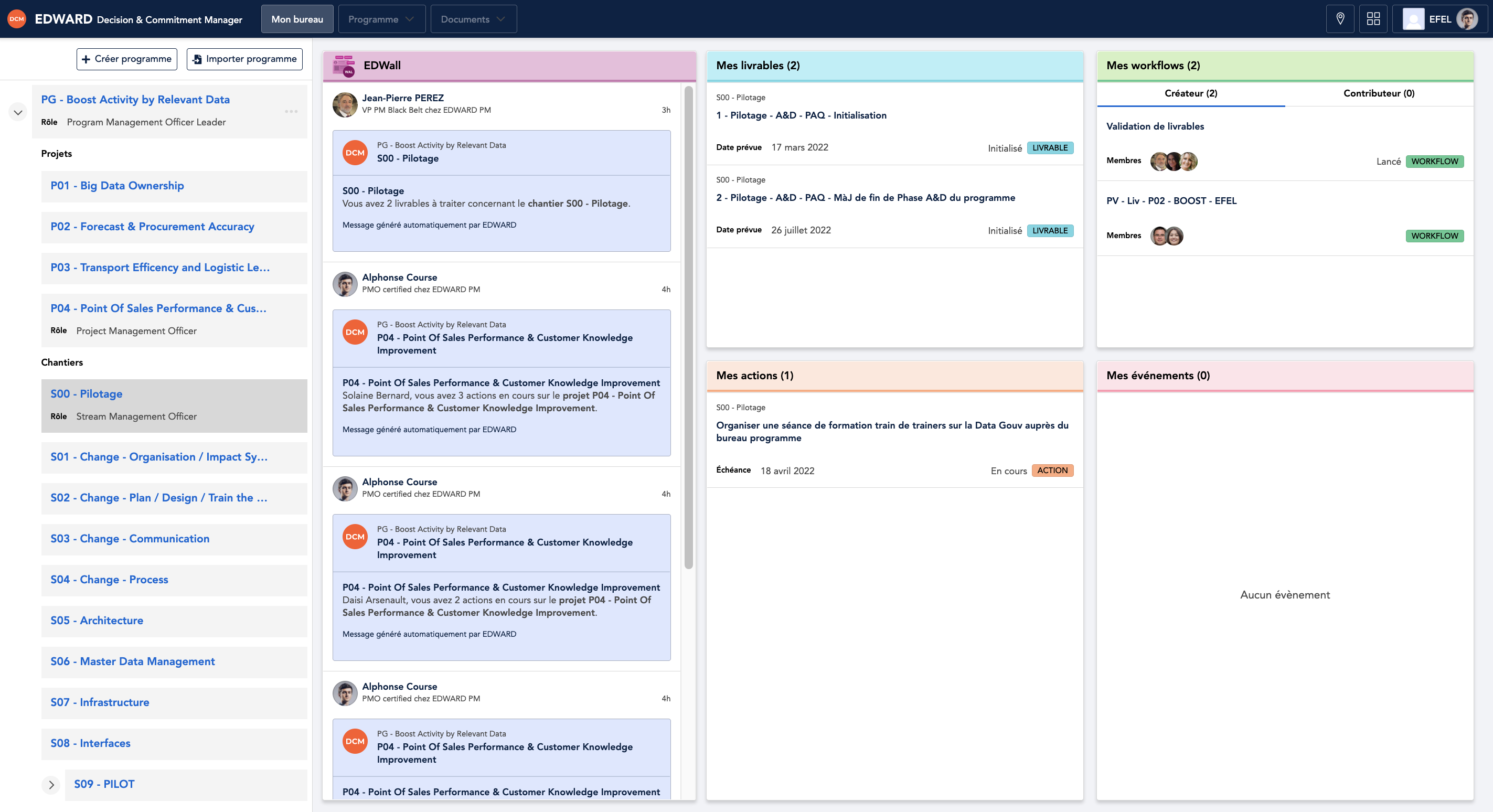Collapse the PG Boost Activity program tree
The image size is (1493, 812).
pyautogui.click(x=18, y=112)
